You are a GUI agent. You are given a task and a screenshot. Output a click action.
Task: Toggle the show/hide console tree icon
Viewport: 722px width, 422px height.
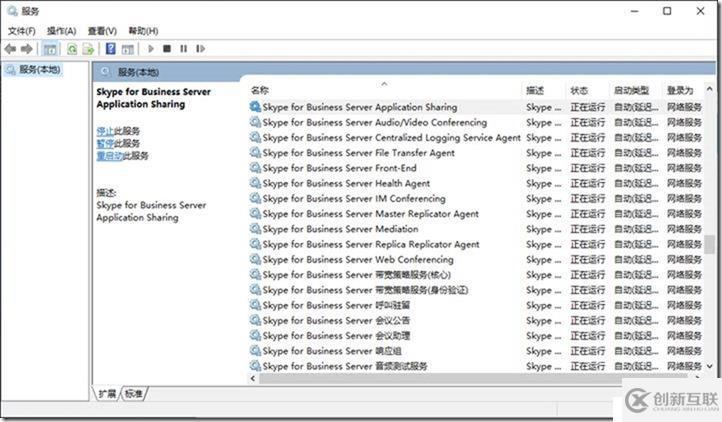click(50, 48)
